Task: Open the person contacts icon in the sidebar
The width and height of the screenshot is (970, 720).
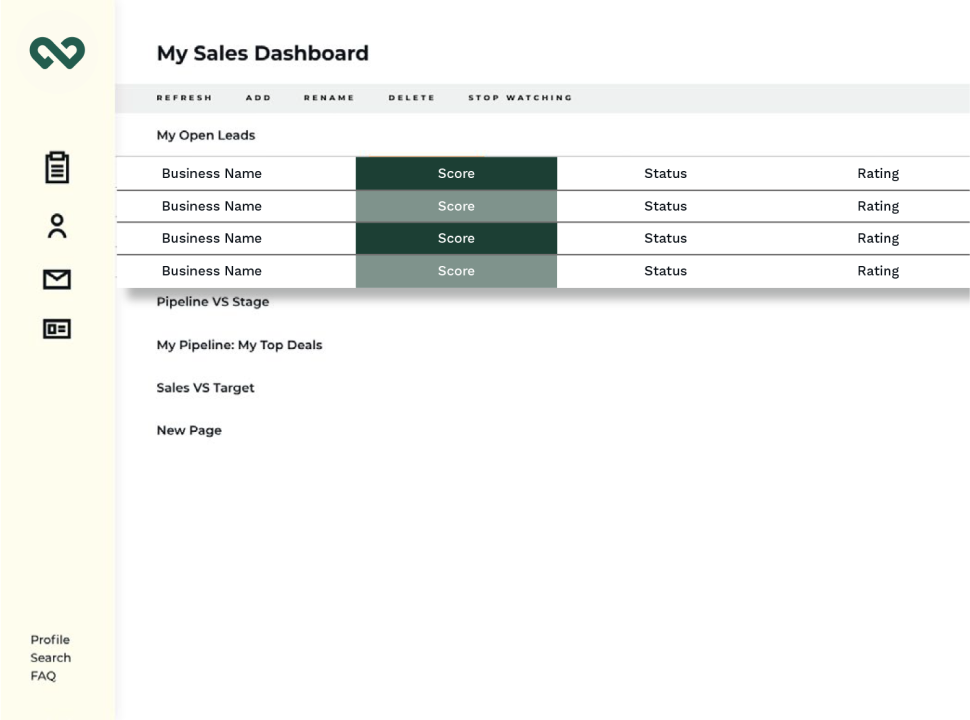Action: point(57,226)
